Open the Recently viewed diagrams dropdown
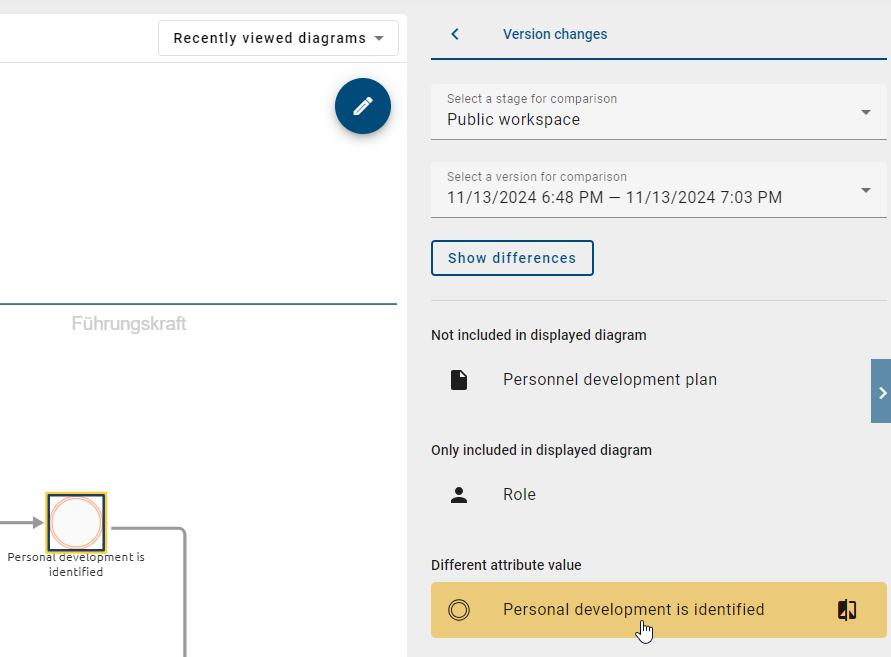891x657 pixels. pos(277,37)
